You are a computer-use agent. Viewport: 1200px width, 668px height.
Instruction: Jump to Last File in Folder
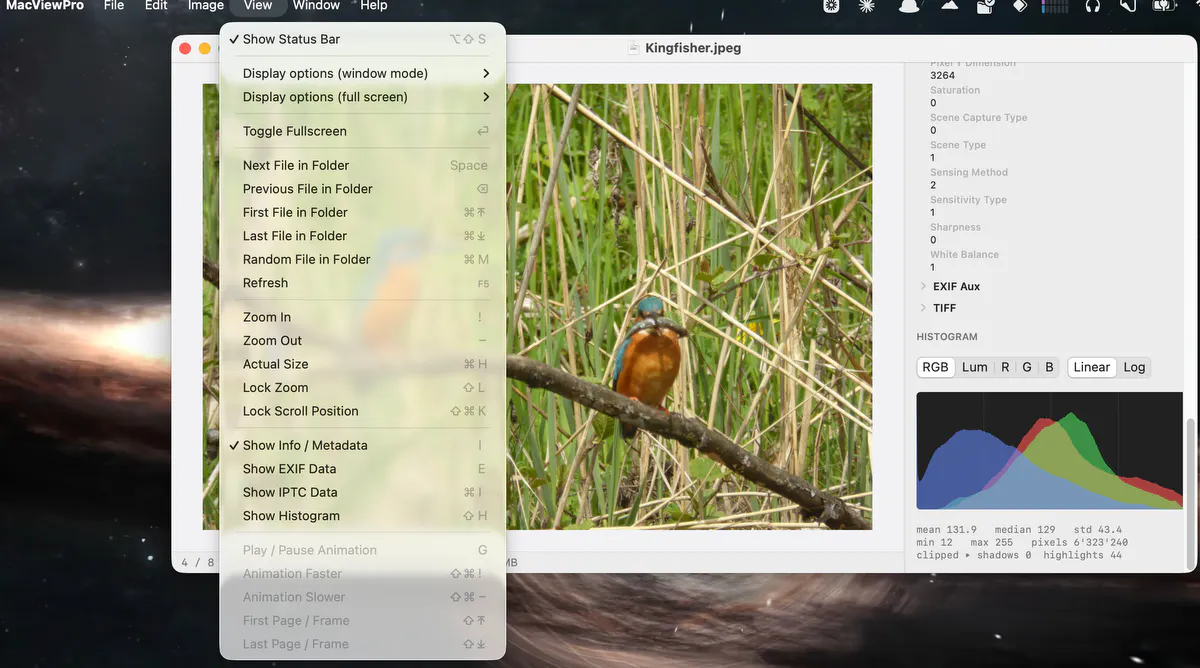(363, 236)
